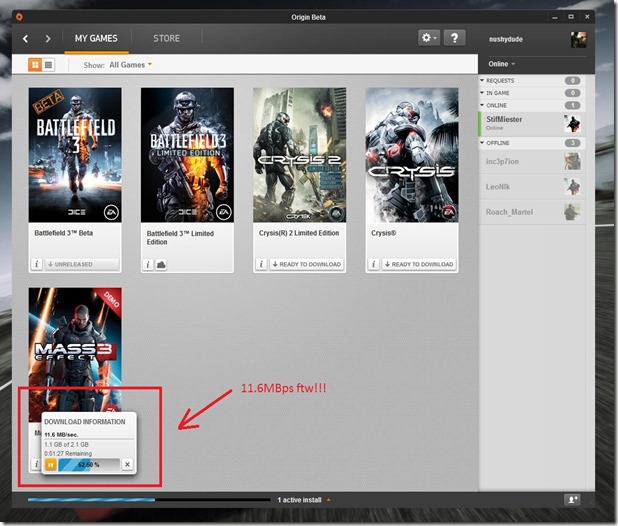Show info for Crysis
Image resolution: width=618 pixels, height=526 pixels.
pos(373,264)
